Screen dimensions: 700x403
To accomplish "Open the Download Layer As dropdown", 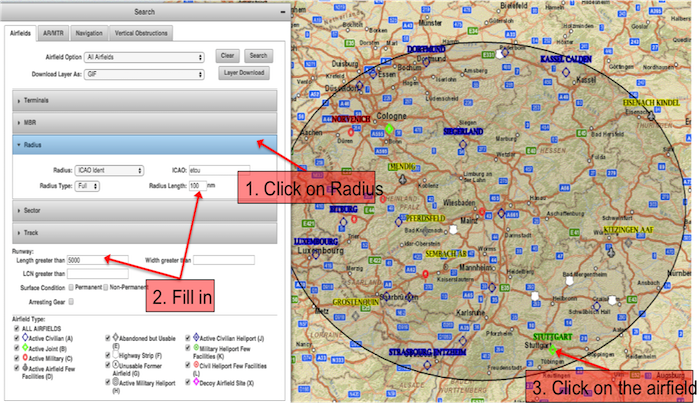I will [x=144, y=73].
